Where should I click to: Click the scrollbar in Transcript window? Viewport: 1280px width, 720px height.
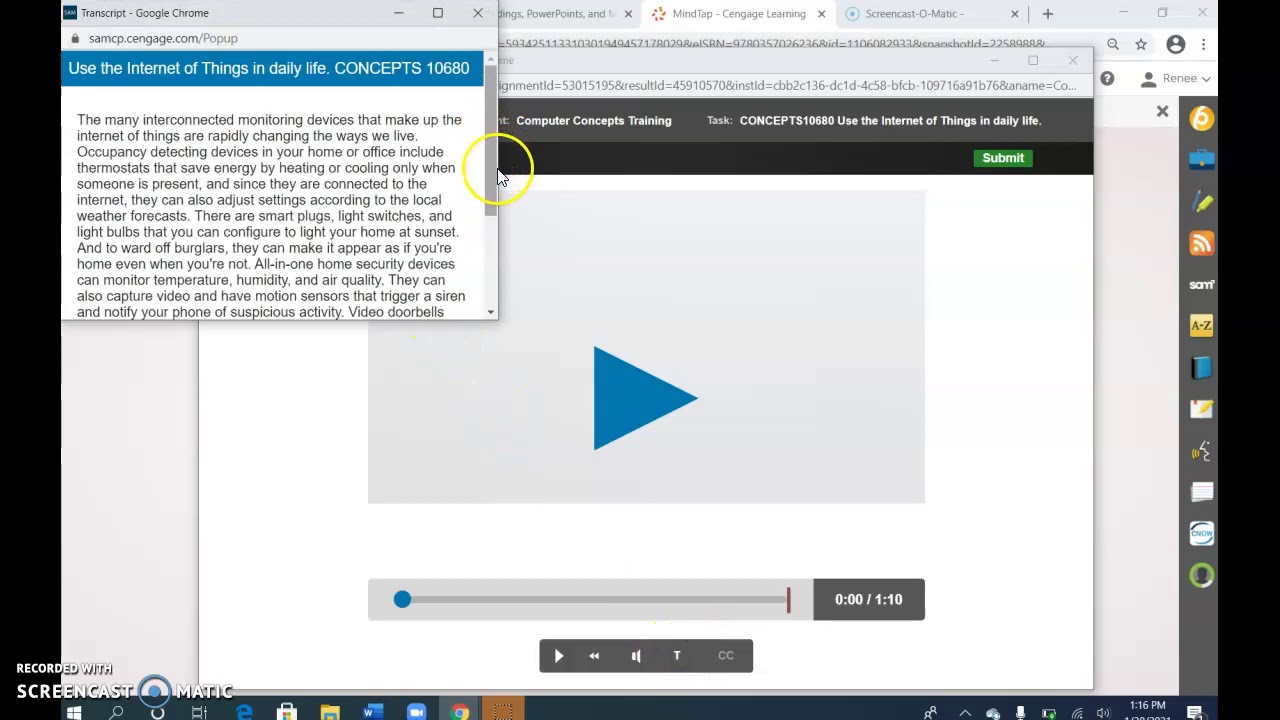coord(490,140)
